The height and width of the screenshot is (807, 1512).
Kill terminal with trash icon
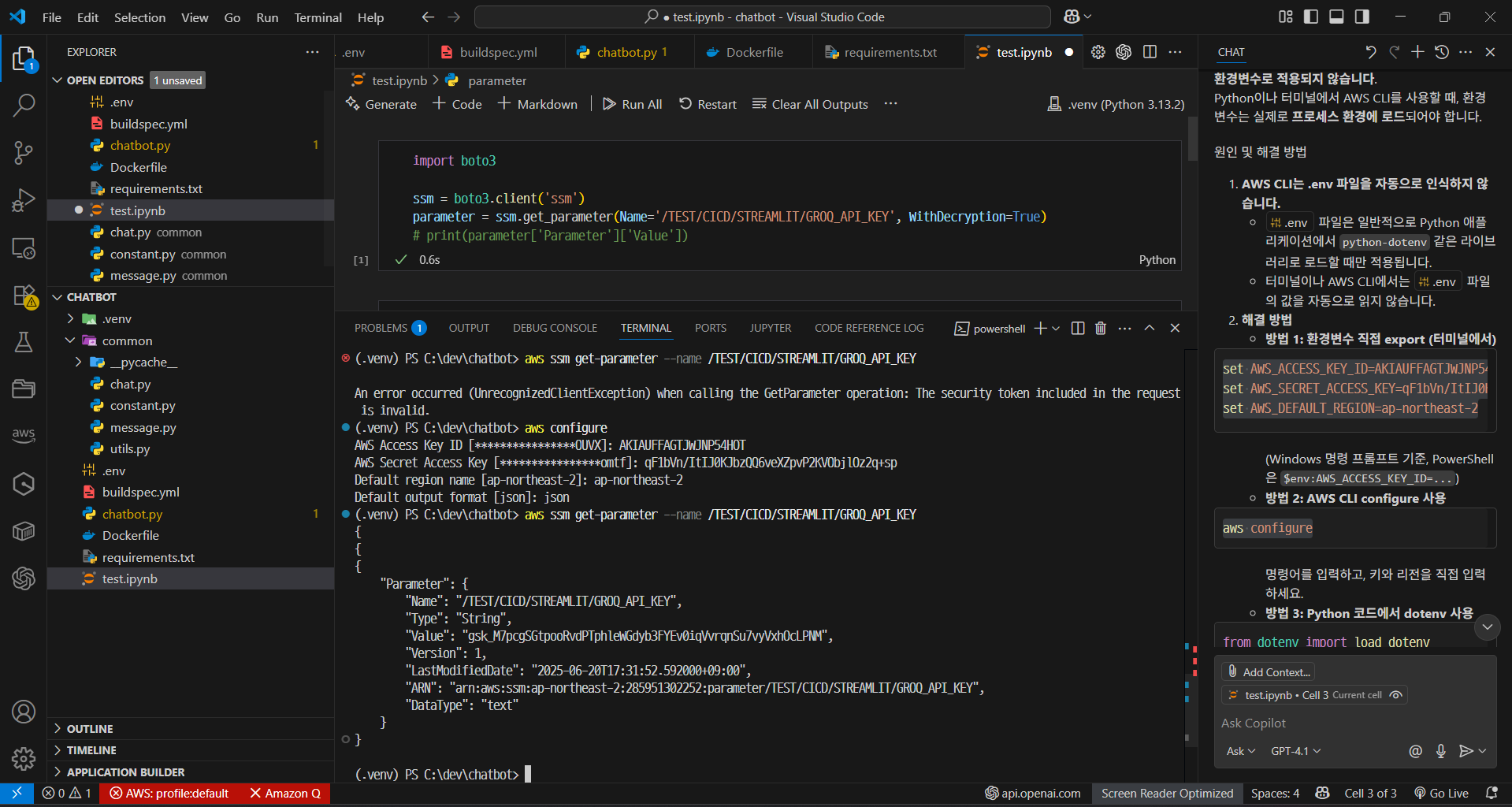pyautogui.click(x=1101, y=328)
